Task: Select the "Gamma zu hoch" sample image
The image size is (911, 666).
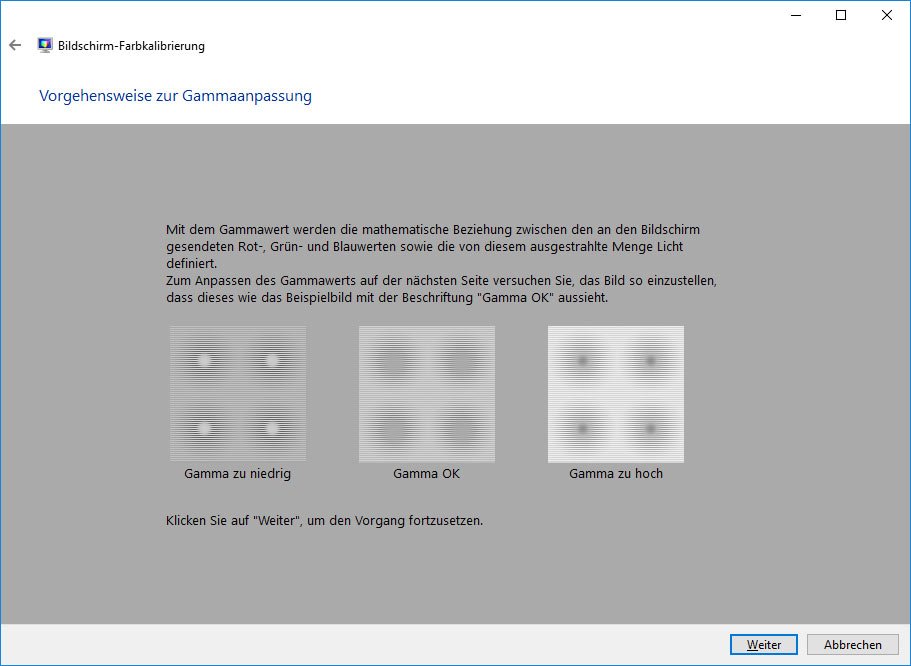Action: [x=616, y=394]
